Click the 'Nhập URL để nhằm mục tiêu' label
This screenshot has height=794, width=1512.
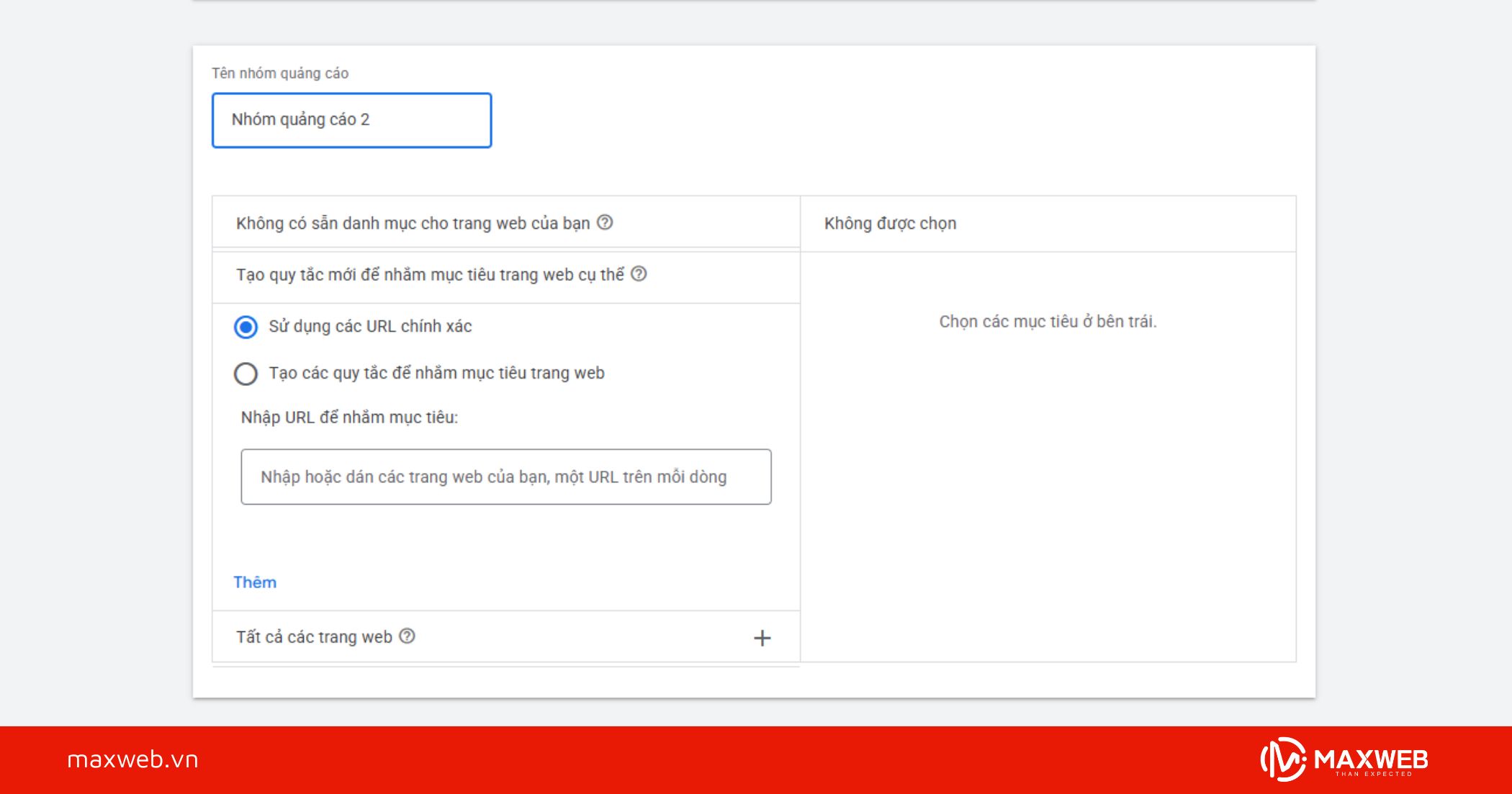(x=349, y=418)
